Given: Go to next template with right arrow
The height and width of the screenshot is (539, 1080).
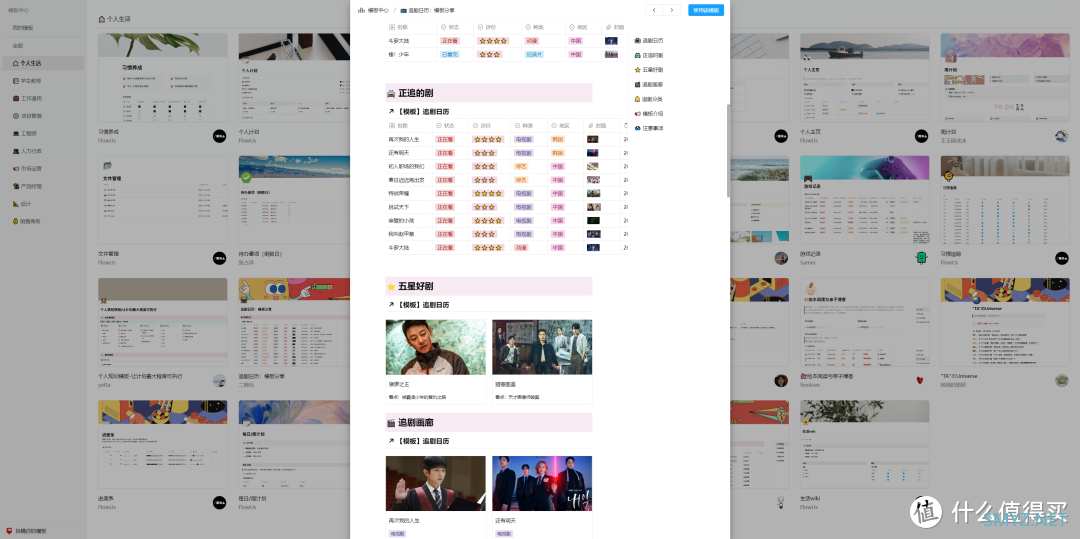Looking at the screenshot, I should pos(672,10).
